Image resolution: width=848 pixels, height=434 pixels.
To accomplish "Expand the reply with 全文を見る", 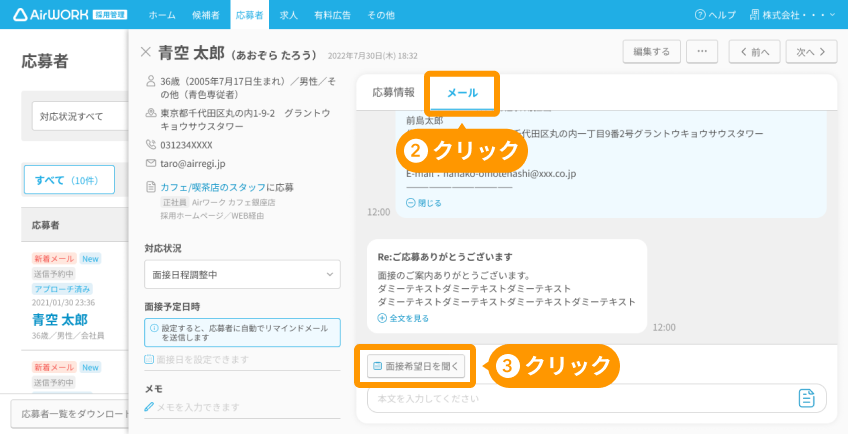I will pyautogui.click(x=403, y=318).
